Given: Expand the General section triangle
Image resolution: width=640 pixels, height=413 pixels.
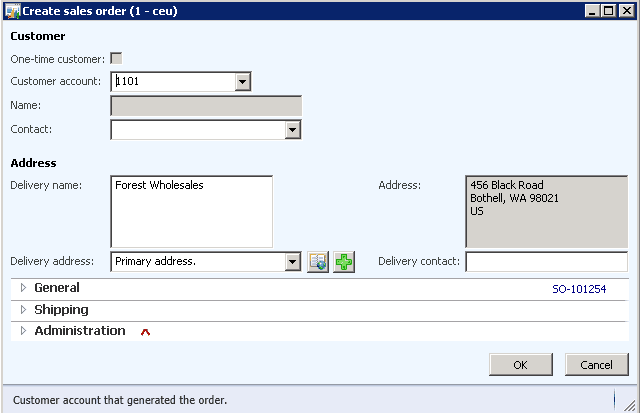Looking at the screenshot, I should point(23,288).
